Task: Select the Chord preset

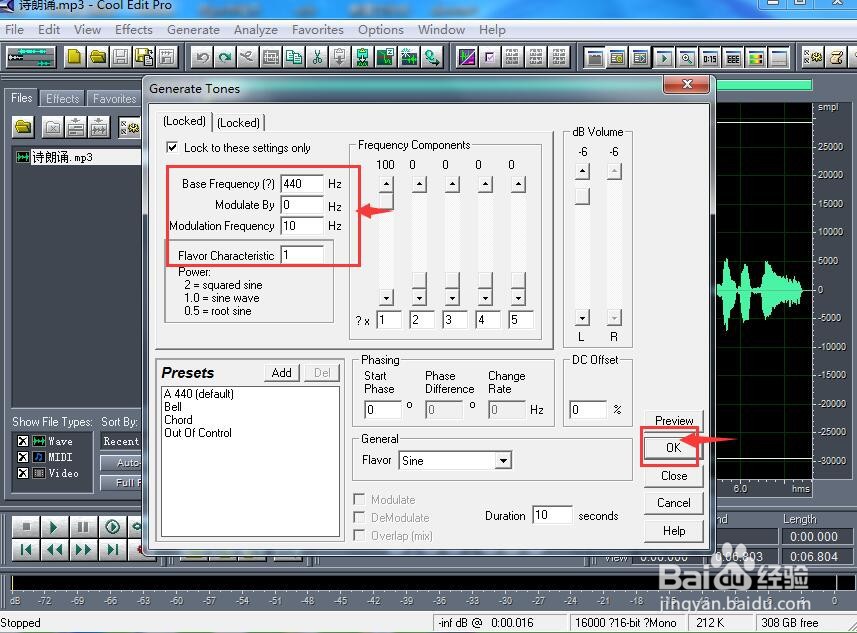Action: (x=178, y=420)
